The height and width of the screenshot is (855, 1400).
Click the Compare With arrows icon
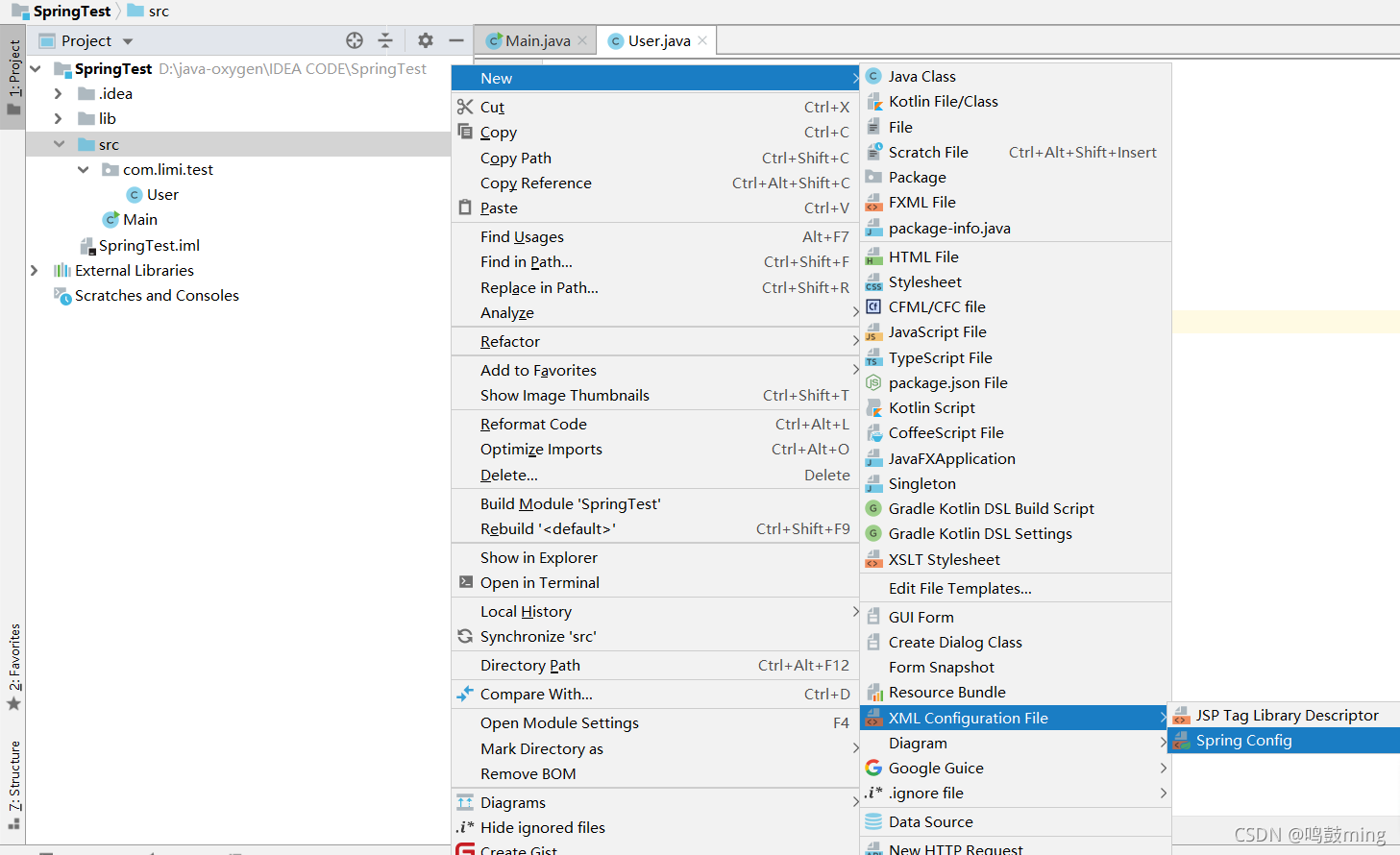pos(465,694)
